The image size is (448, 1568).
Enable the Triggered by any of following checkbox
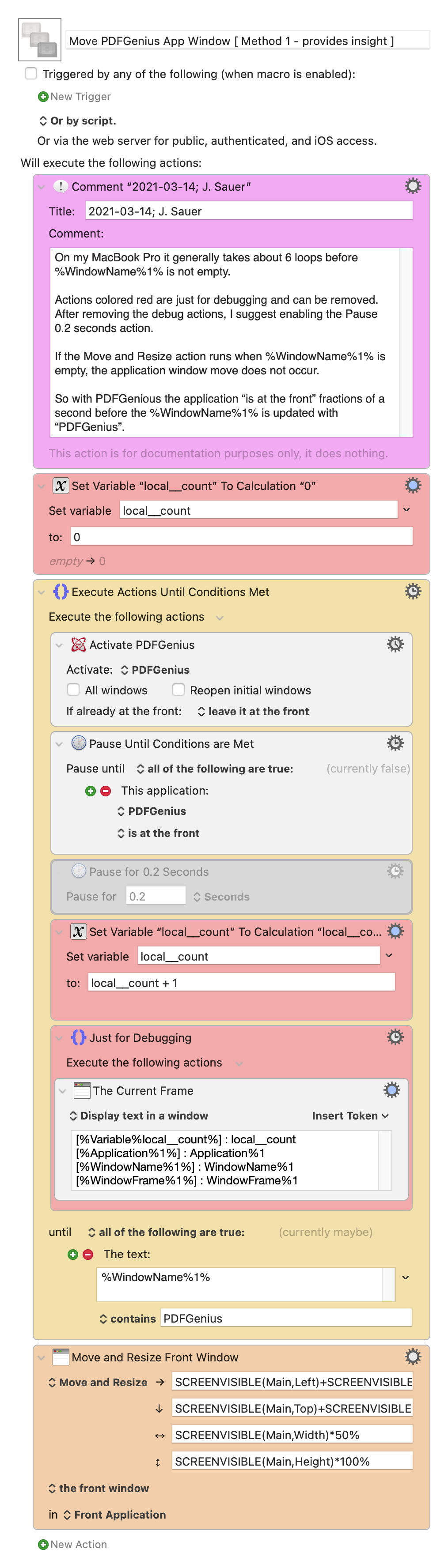click(31, 74)
